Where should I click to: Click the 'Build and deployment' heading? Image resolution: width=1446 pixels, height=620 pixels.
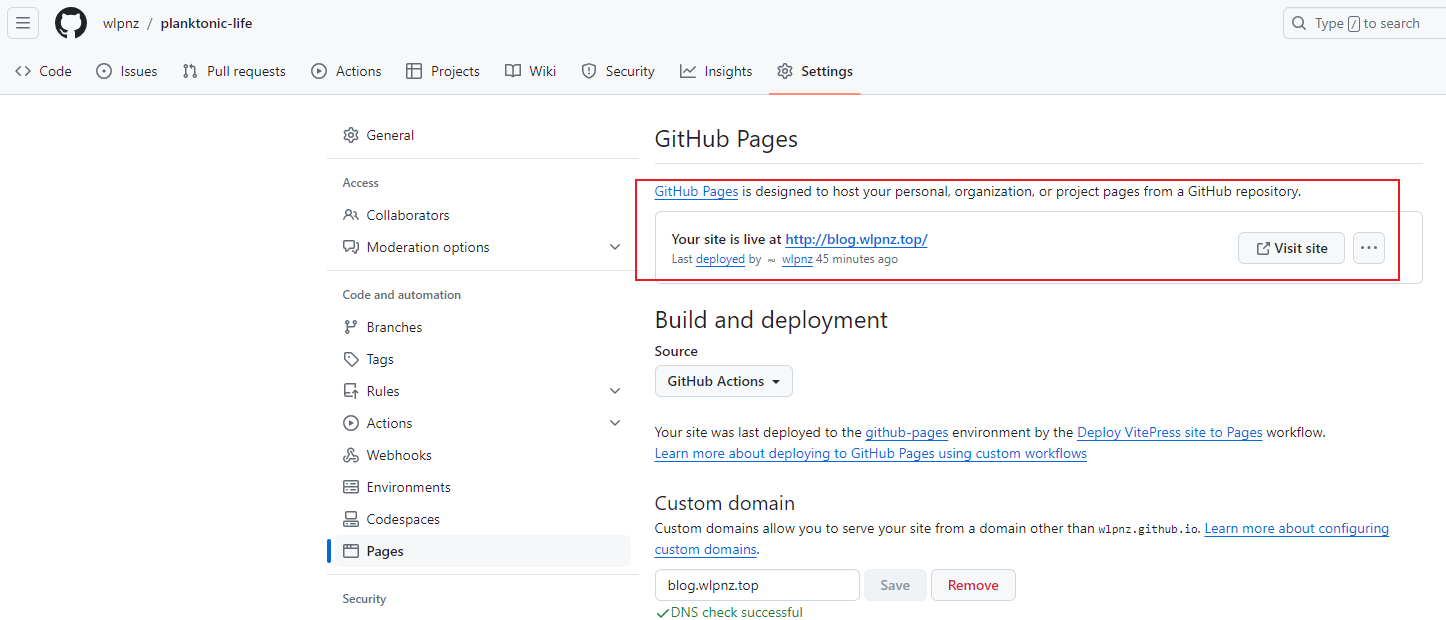click(x=771, y=320)
